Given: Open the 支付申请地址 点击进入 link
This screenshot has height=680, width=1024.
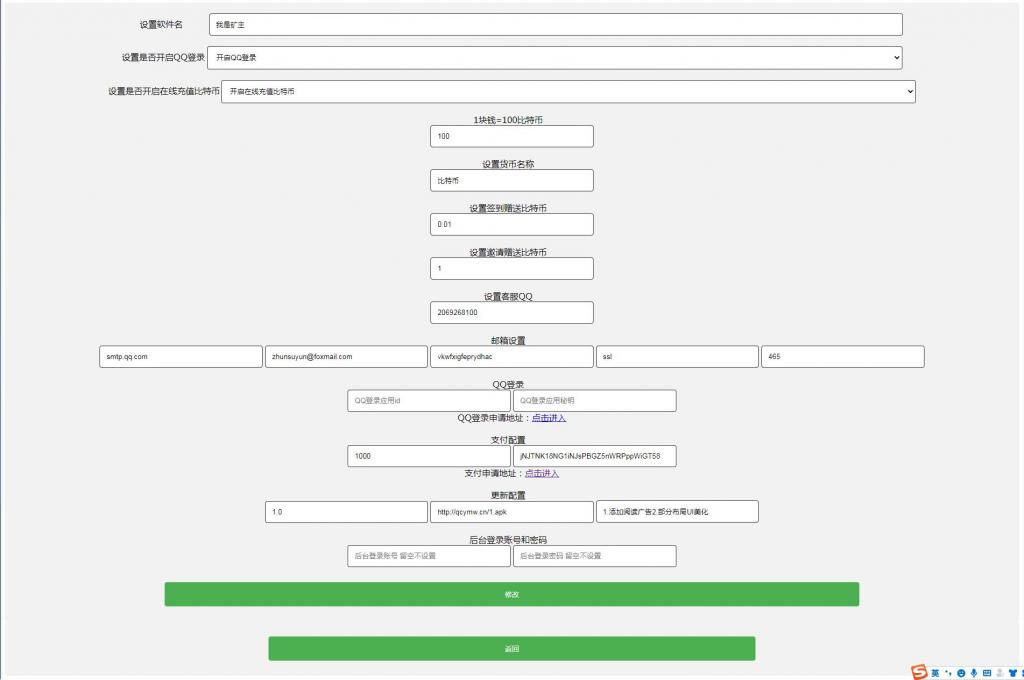Looking at the screenshot, I should tap(541, 473).
